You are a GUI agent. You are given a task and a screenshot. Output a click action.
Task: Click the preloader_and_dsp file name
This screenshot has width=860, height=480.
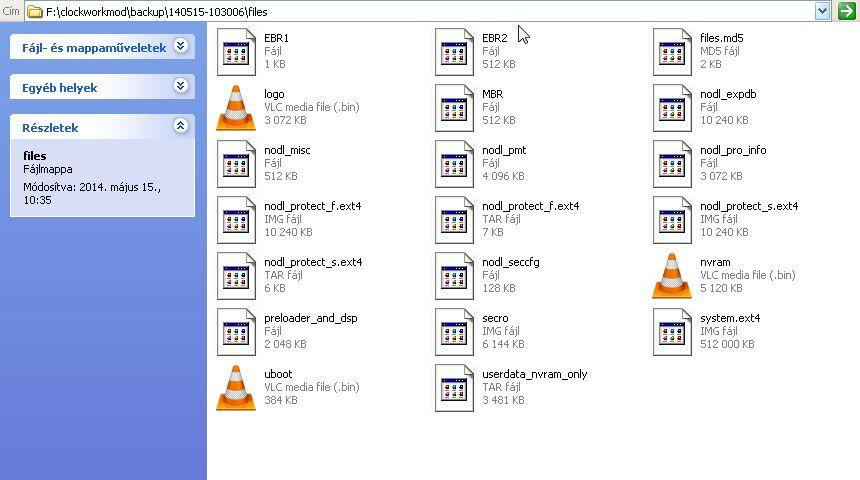click(x=310, y=318)
